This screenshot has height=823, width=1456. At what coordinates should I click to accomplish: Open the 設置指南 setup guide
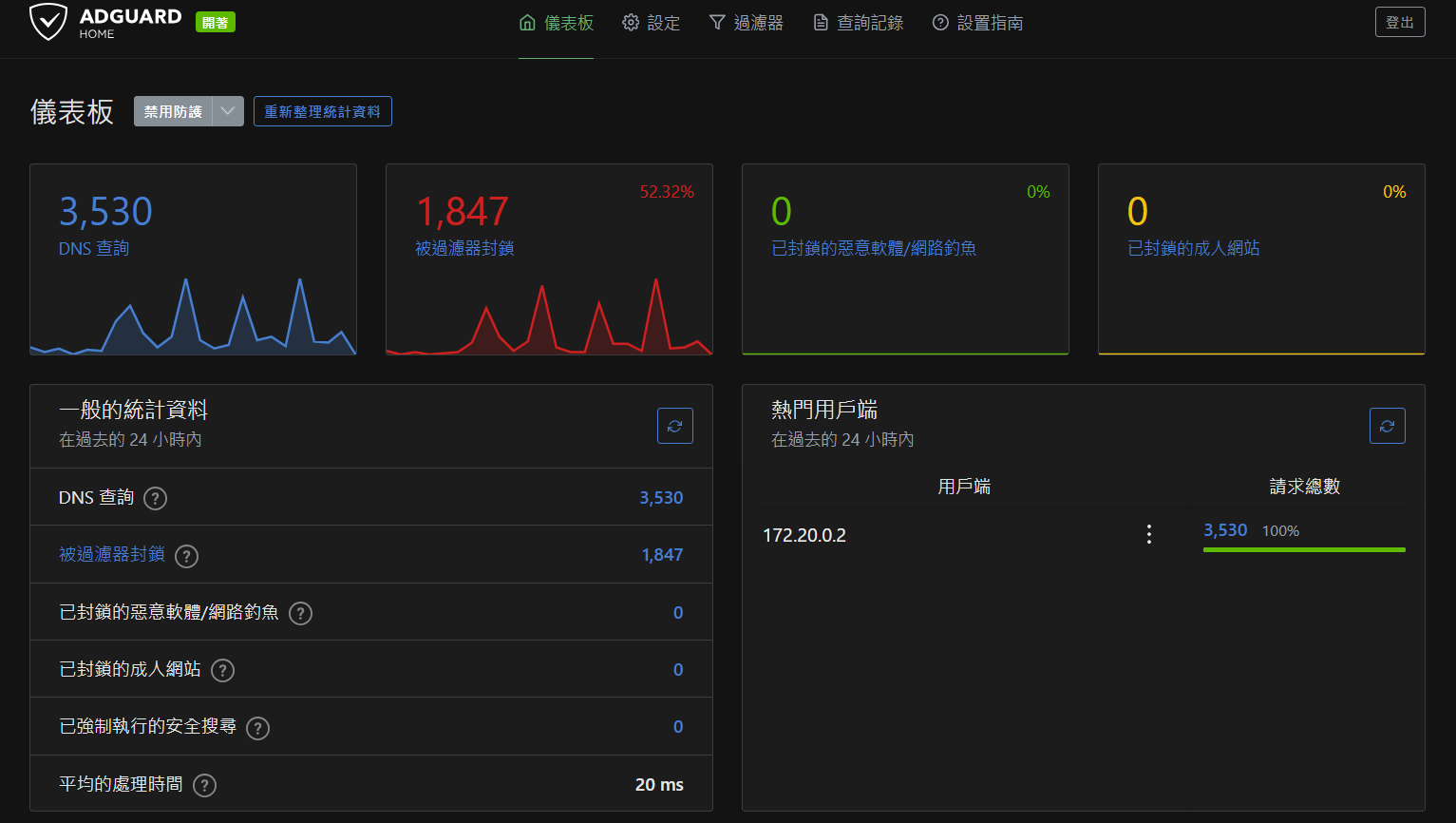pyautogui.click(x=978, y=23)
